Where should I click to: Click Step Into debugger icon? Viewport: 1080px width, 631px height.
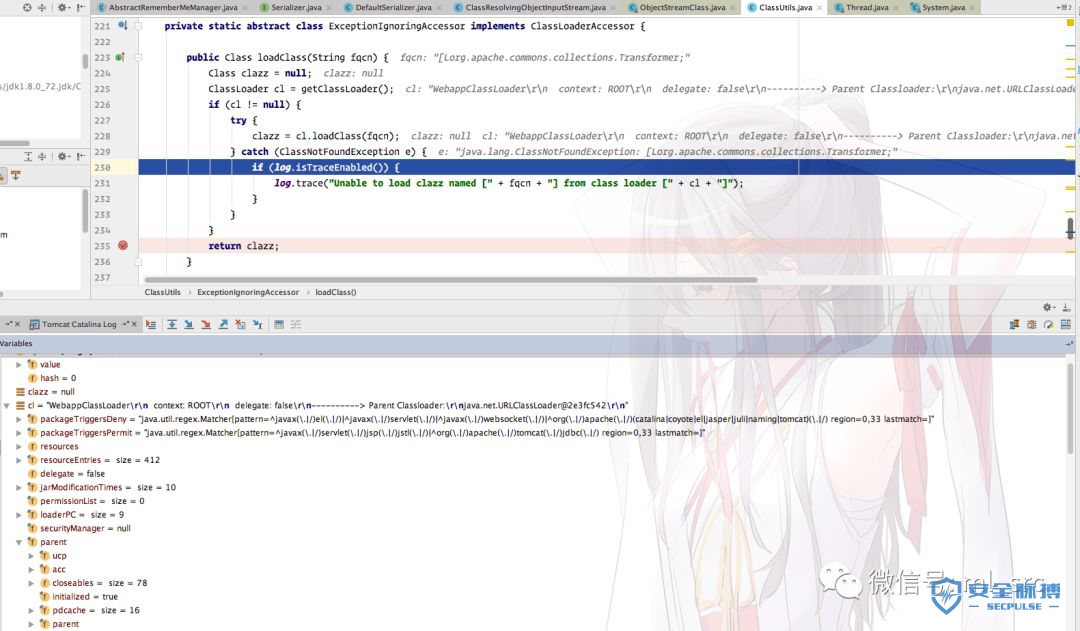coord(189,324)
